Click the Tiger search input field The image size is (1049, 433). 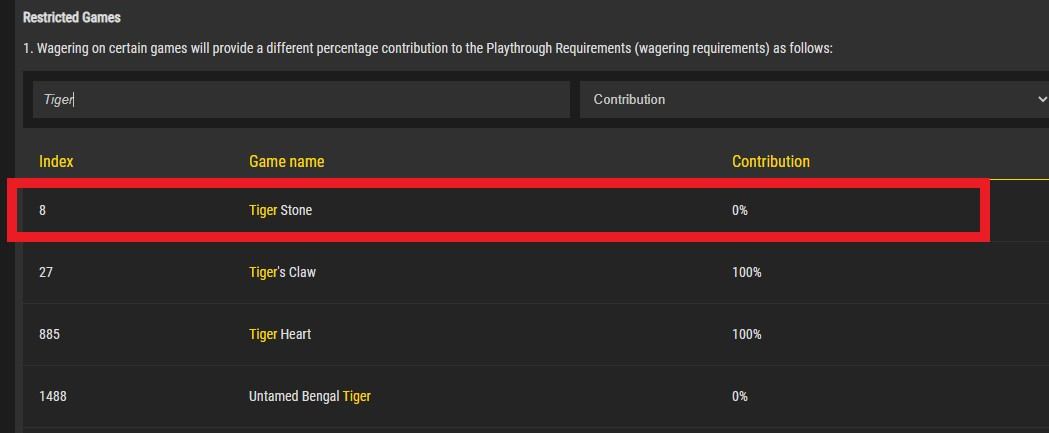(300, 100)
